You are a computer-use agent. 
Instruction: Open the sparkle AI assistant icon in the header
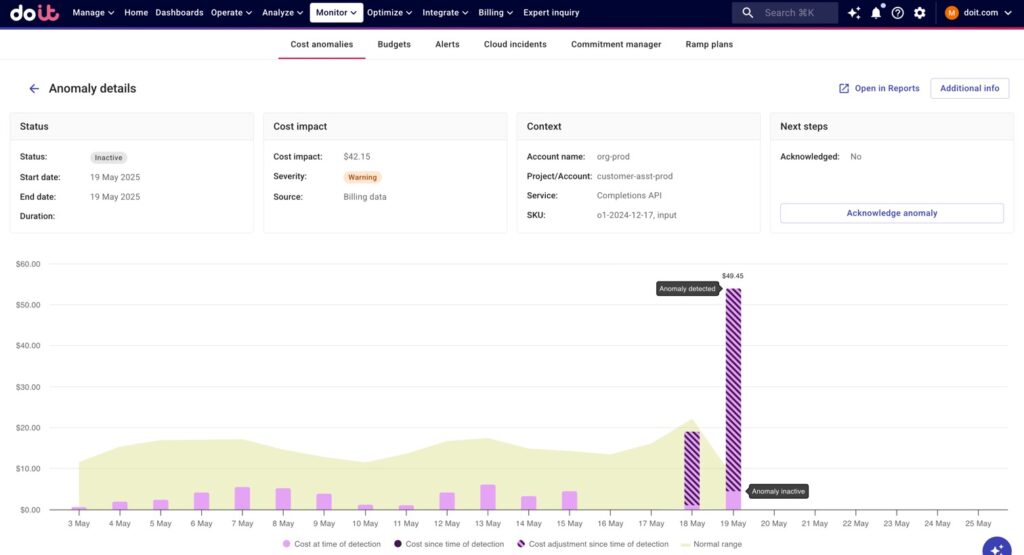point(853,13)
